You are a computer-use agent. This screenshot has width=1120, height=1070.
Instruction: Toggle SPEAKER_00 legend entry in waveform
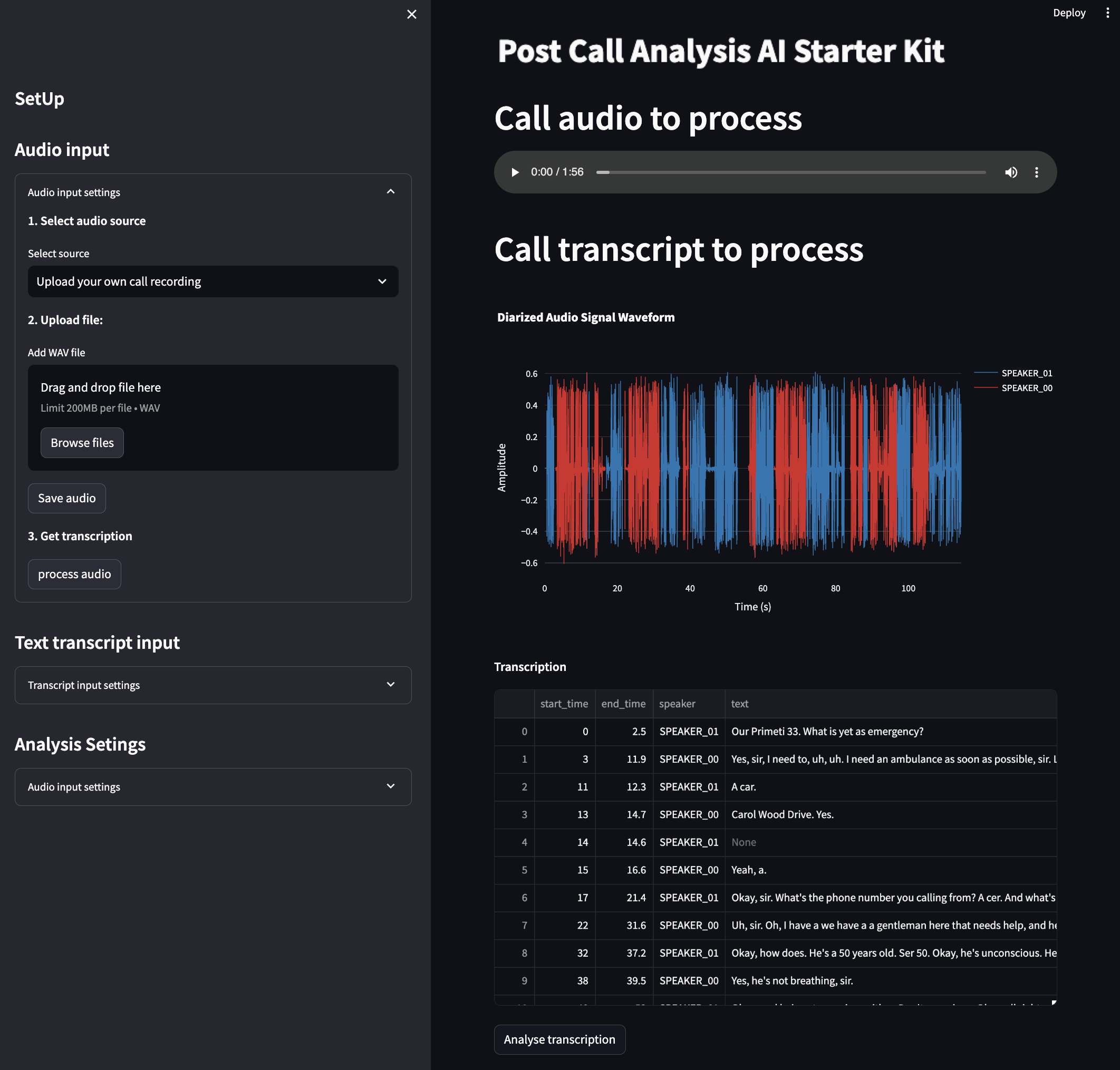click(1013, 388)
